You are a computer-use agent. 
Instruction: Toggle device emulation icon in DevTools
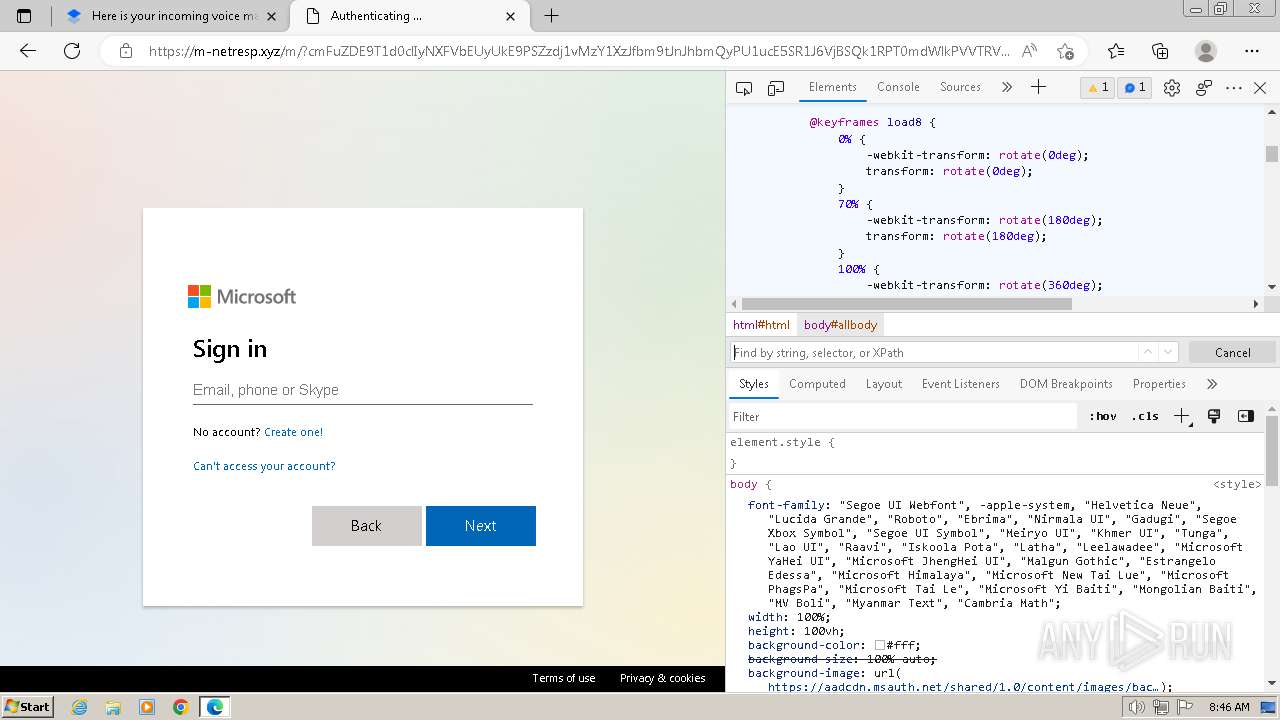tap(776, 88)
